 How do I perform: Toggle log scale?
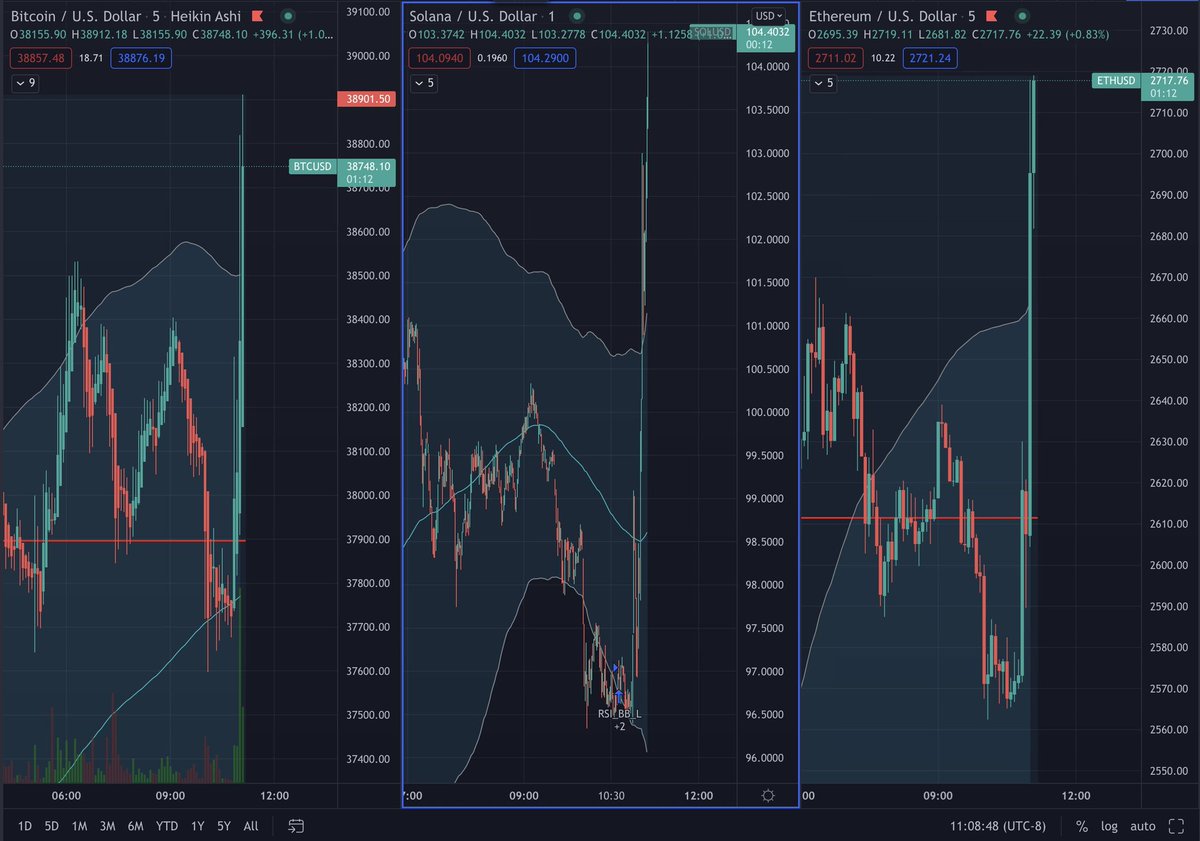click(x=1109, y=826)
